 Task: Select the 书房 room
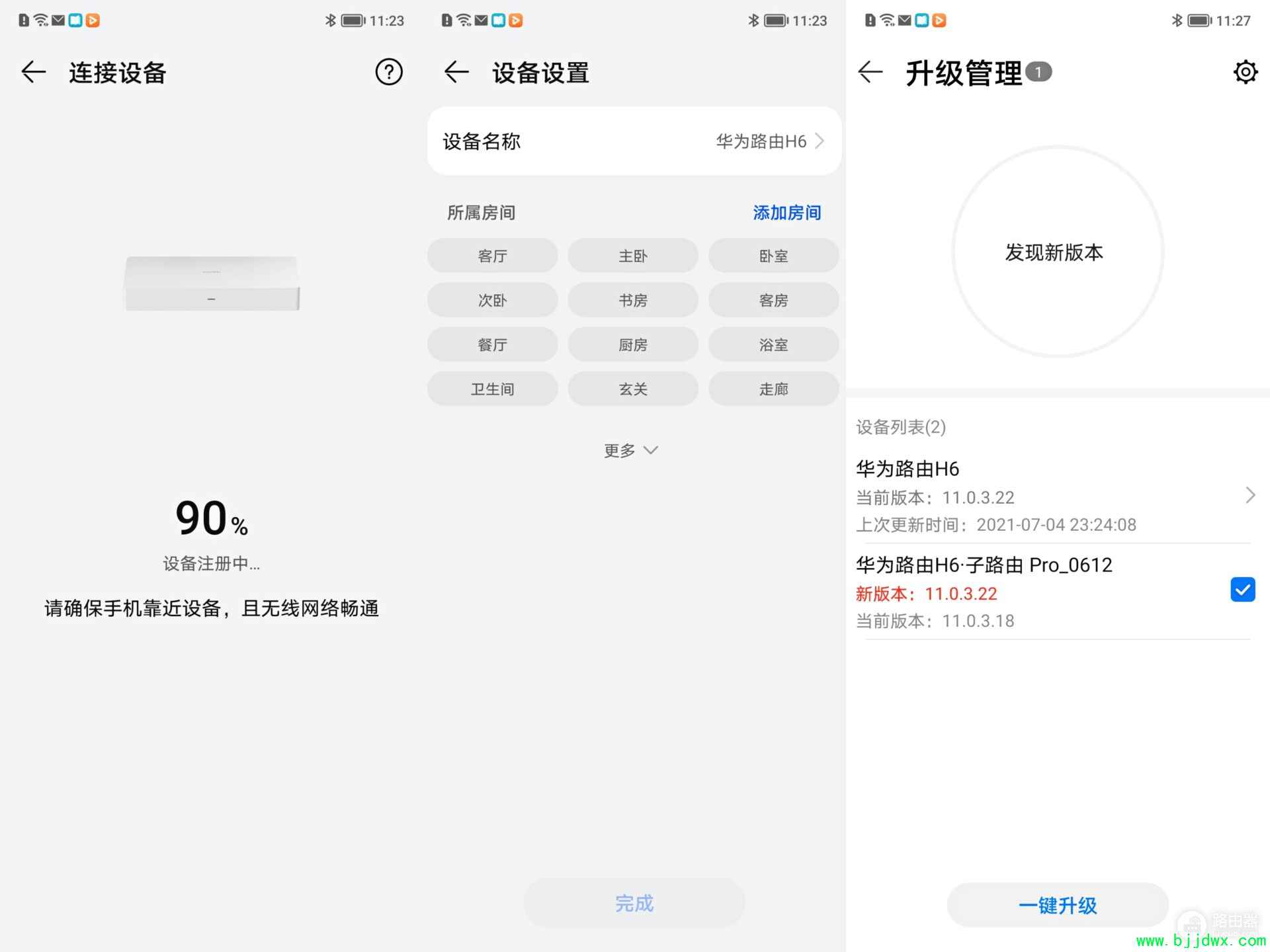point(633,300)
